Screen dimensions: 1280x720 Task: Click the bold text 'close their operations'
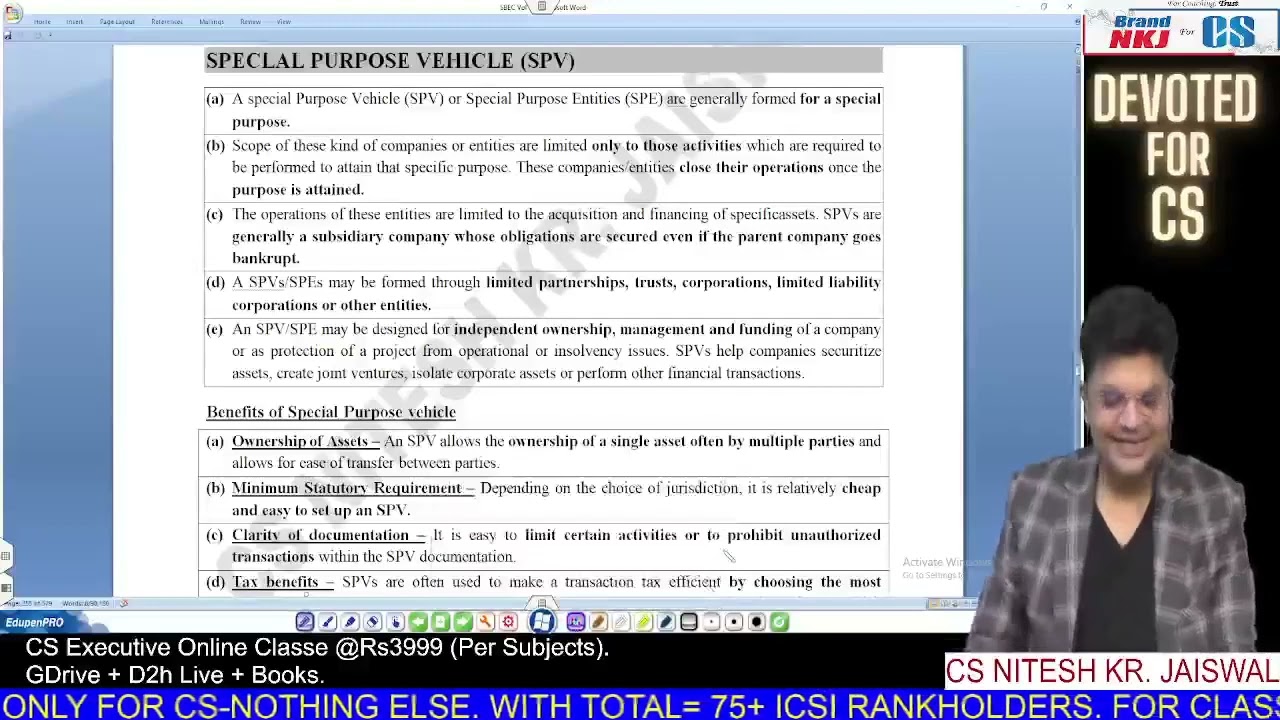tap(751, 167)
